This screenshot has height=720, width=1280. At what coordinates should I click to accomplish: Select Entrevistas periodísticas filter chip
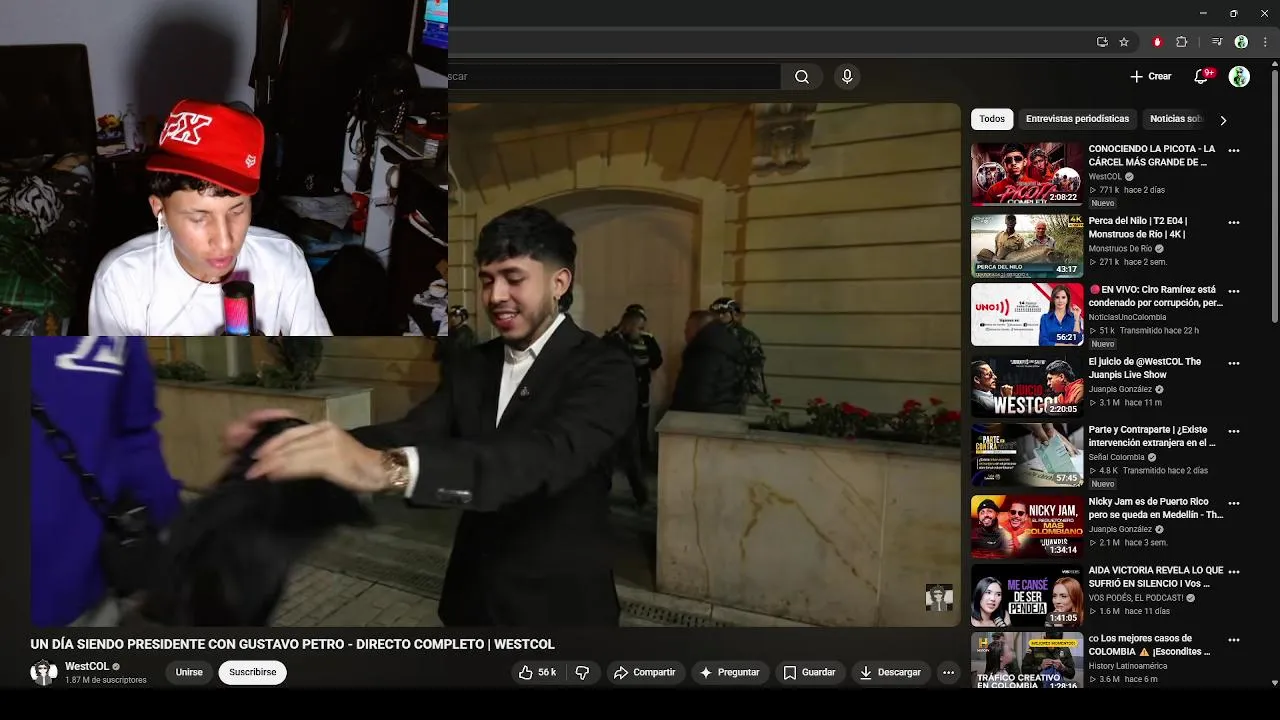pos(1077,119)
